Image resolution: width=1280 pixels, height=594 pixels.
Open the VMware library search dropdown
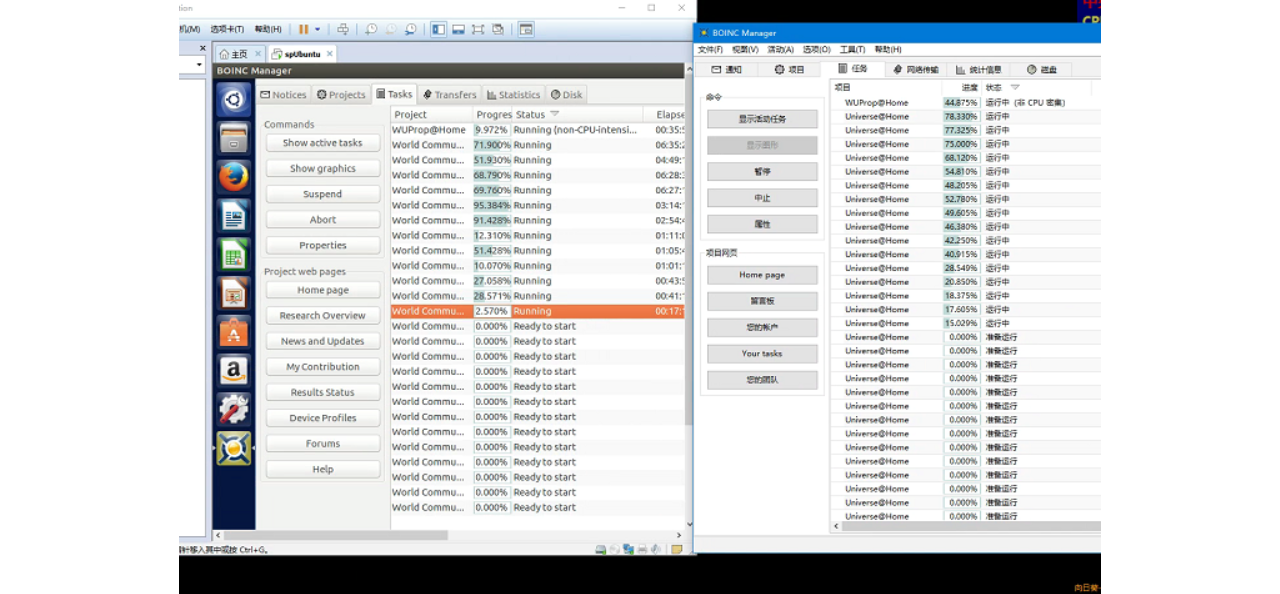coord(200,65)
